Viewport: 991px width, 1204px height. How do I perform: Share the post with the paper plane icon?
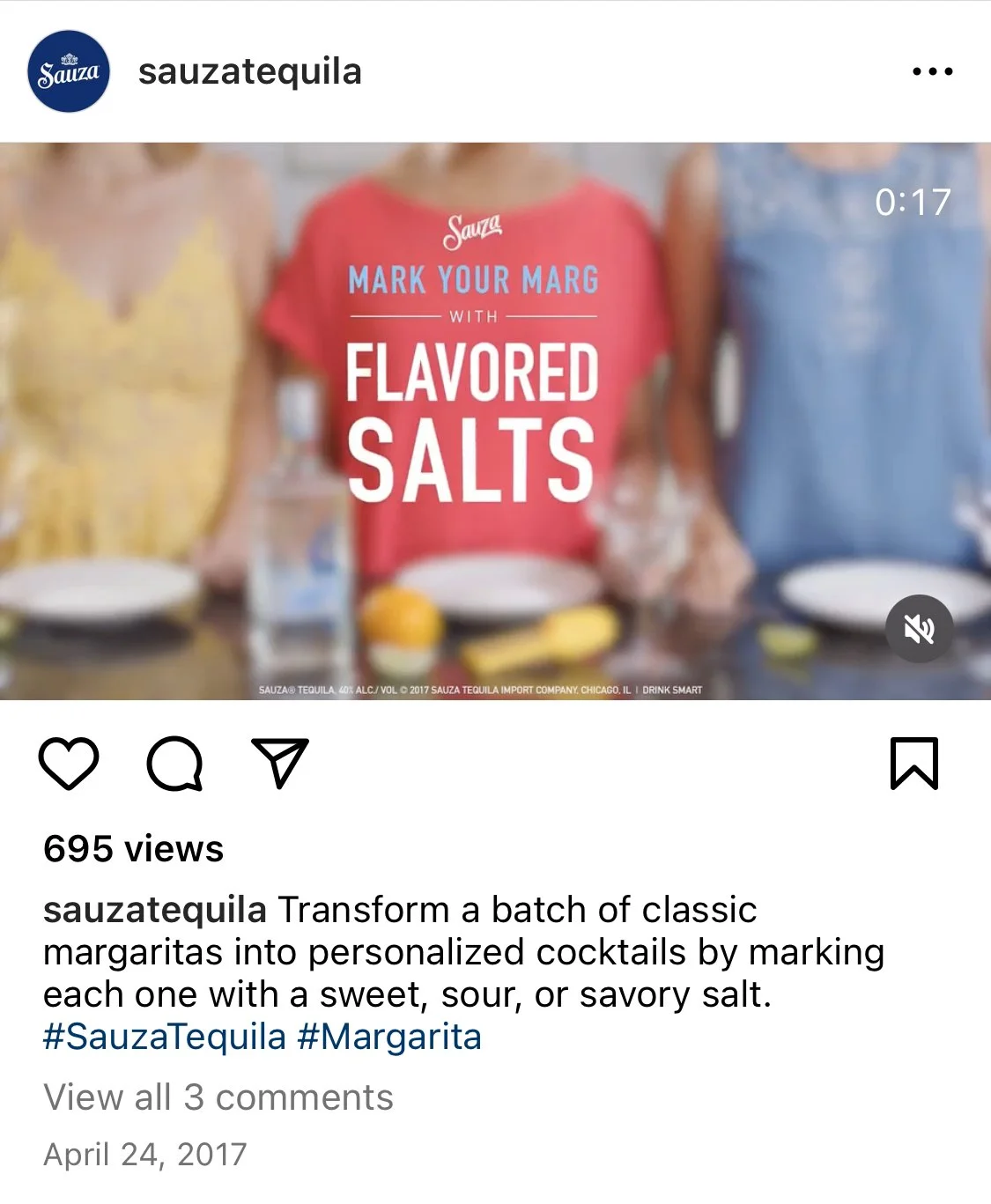click(x=280, y=763)
